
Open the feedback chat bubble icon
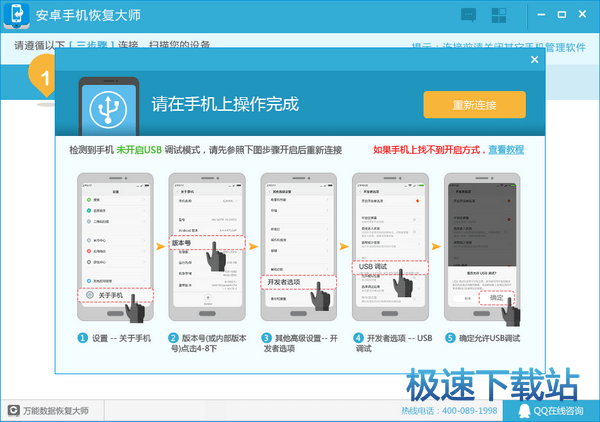[x=468, y=15]
